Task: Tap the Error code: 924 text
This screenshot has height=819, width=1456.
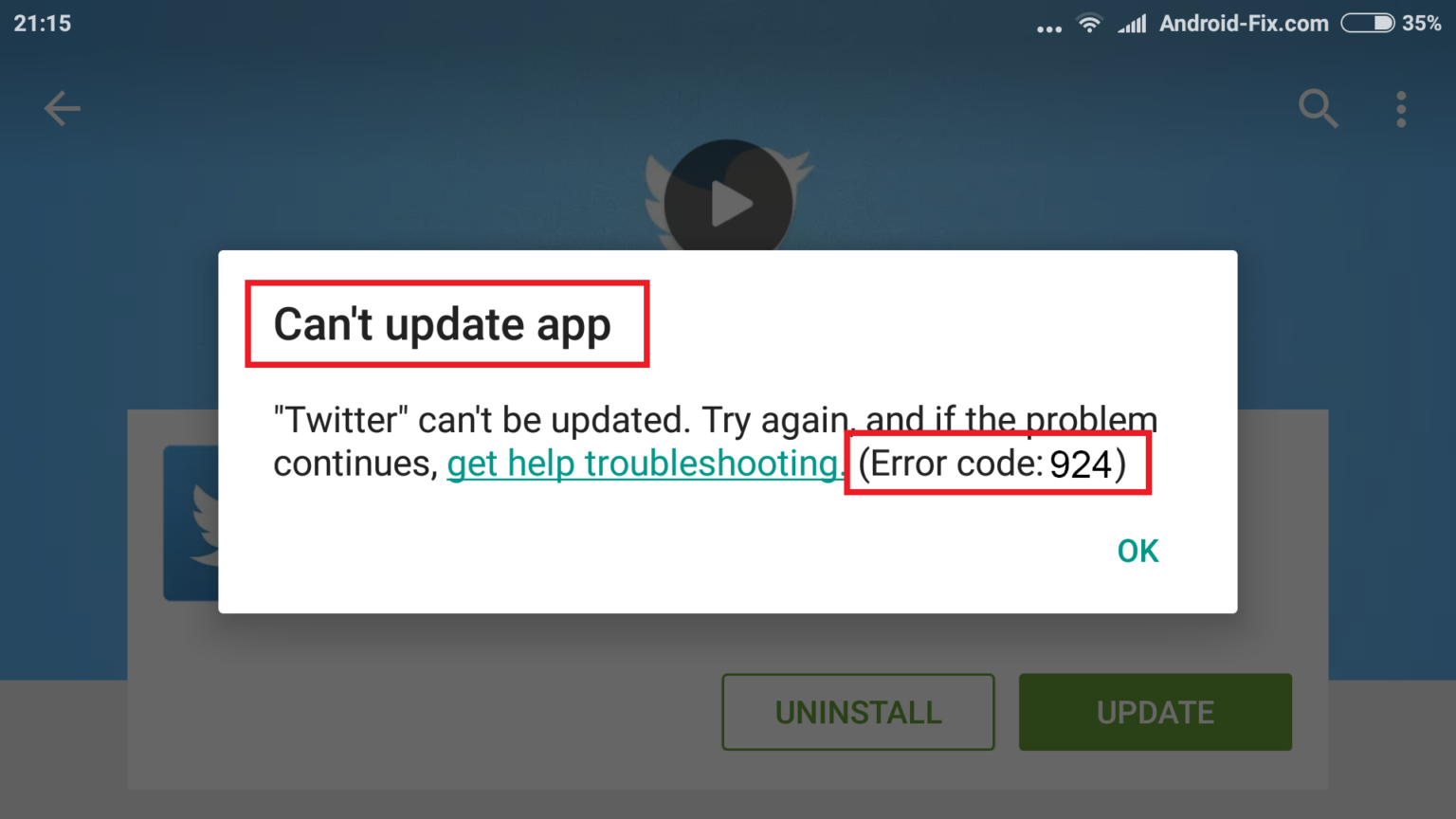Action: point(992,464)
